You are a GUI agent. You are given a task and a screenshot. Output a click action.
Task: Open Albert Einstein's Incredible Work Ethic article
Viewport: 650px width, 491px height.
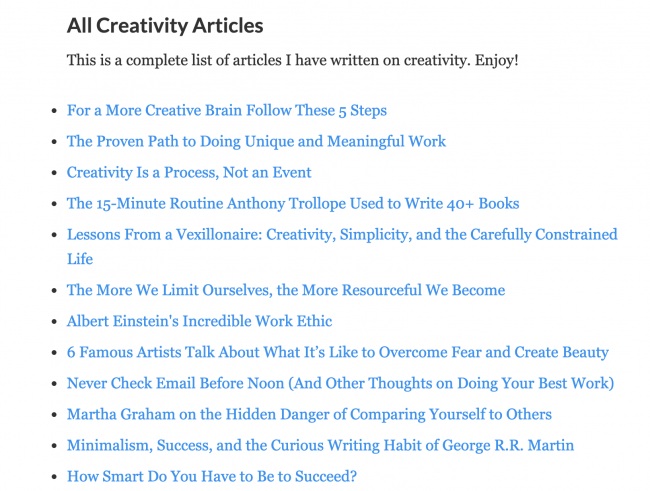click(199, 321)
